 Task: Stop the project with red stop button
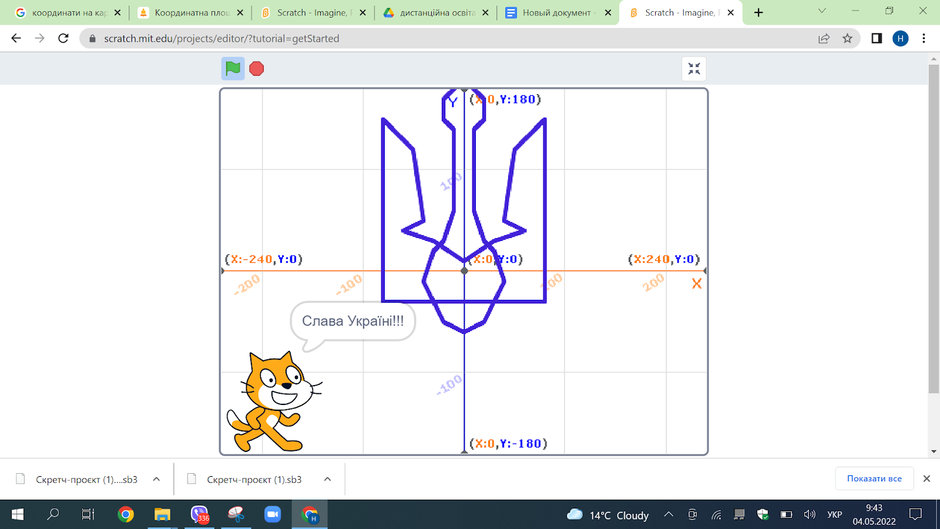257,68
